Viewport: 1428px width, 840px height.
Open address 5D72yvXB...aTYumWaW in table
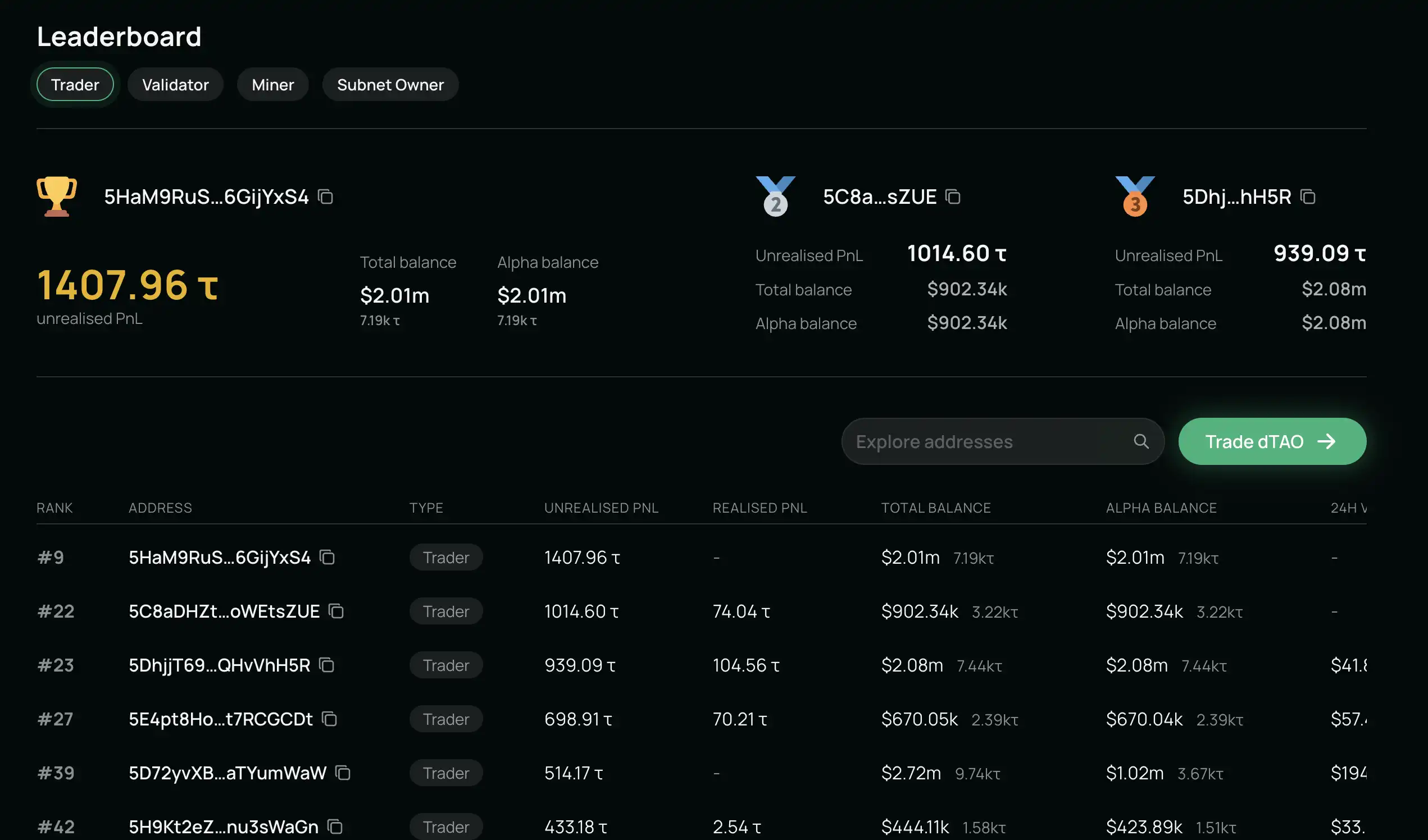[228, 773]
